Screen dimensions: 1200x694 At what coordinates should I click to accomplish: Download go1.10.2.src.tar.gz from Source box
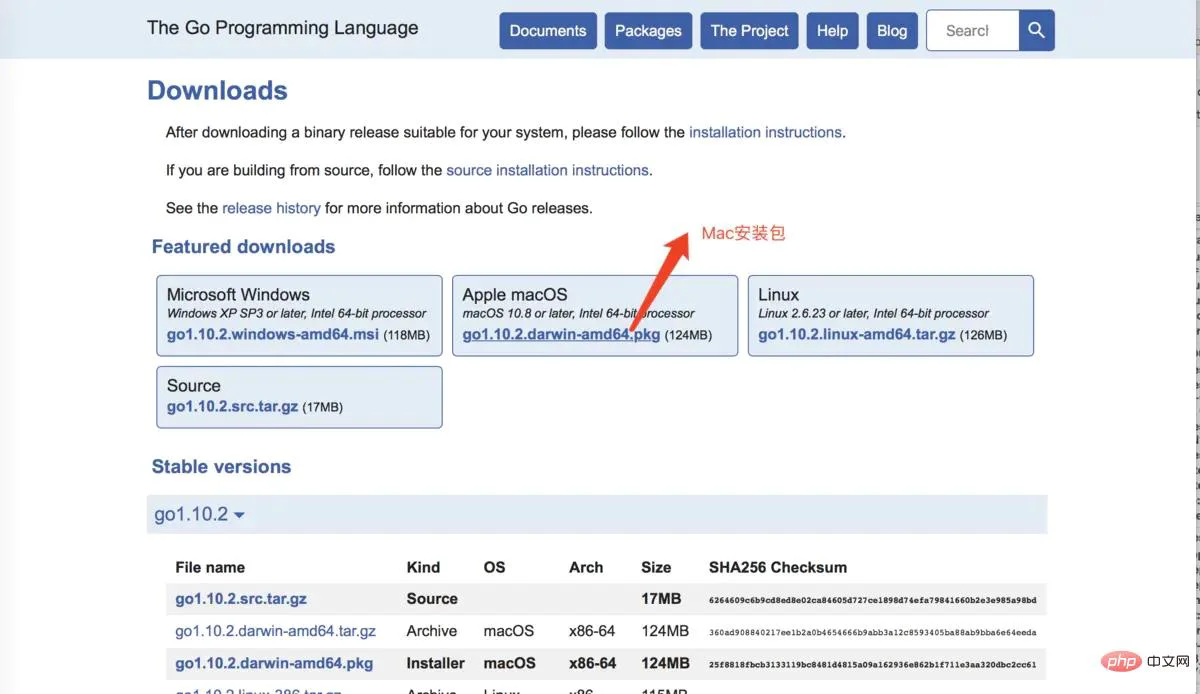232,407
